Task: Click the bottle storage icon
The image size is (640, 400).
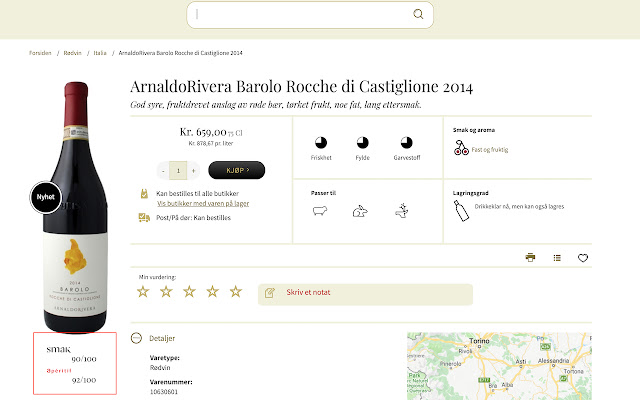Action: (x=461, y=211)
